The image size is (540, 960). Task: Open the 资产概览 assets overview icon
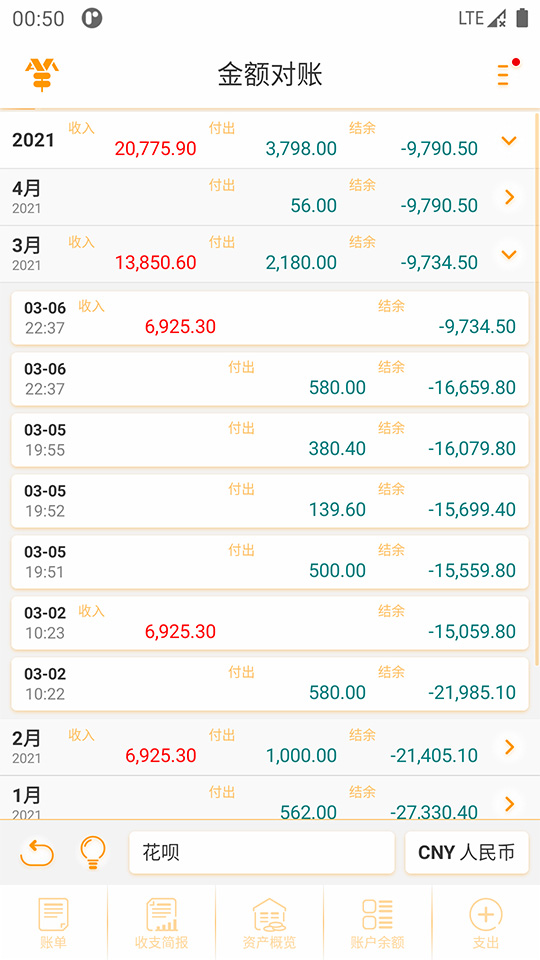click(x=269, y=923)
